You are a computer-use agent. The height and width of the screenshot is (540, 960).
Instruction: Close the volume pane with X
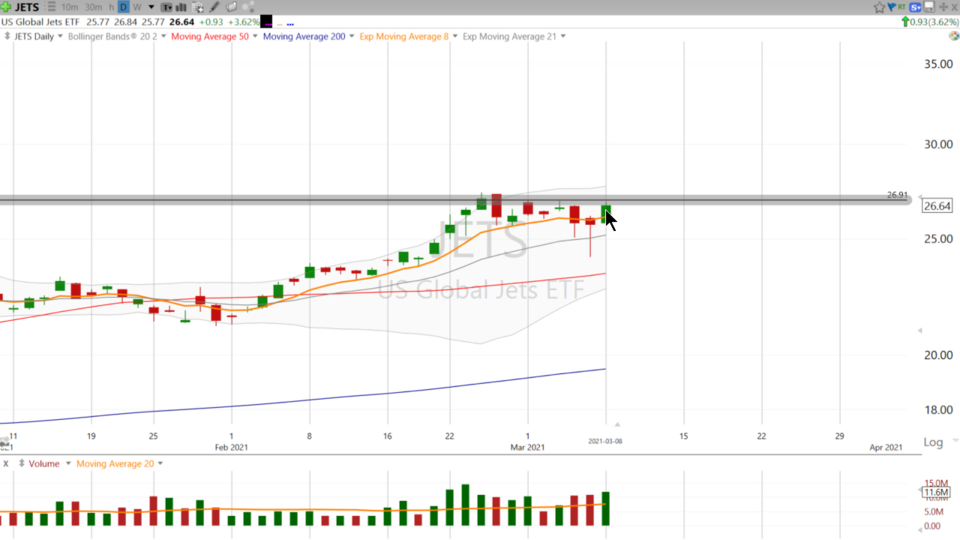tap(6, 463)
